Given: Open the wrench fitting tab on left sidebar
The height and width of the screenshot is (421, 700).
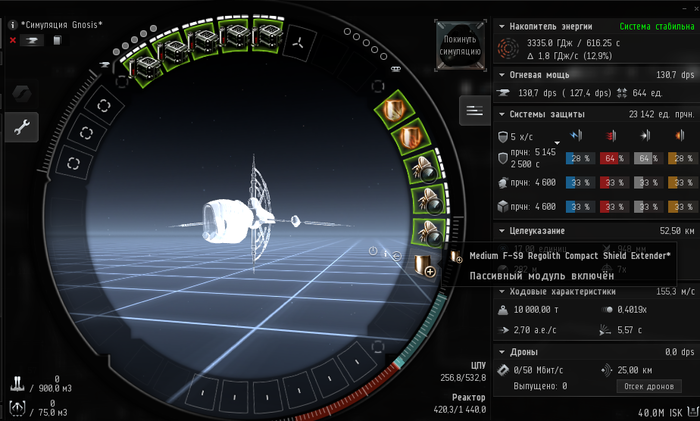Looking at the screenshot, I should click(21, 127).
